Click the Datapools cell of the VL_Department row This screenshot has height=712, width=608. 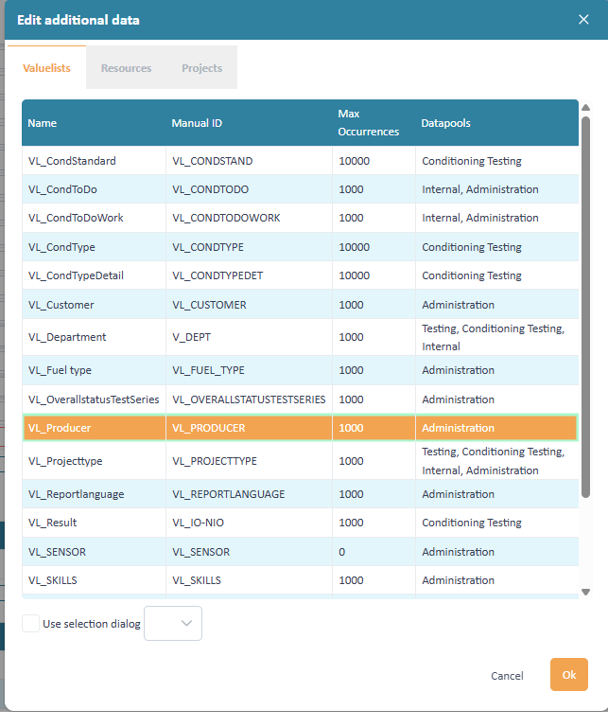(x=497, y=337)
